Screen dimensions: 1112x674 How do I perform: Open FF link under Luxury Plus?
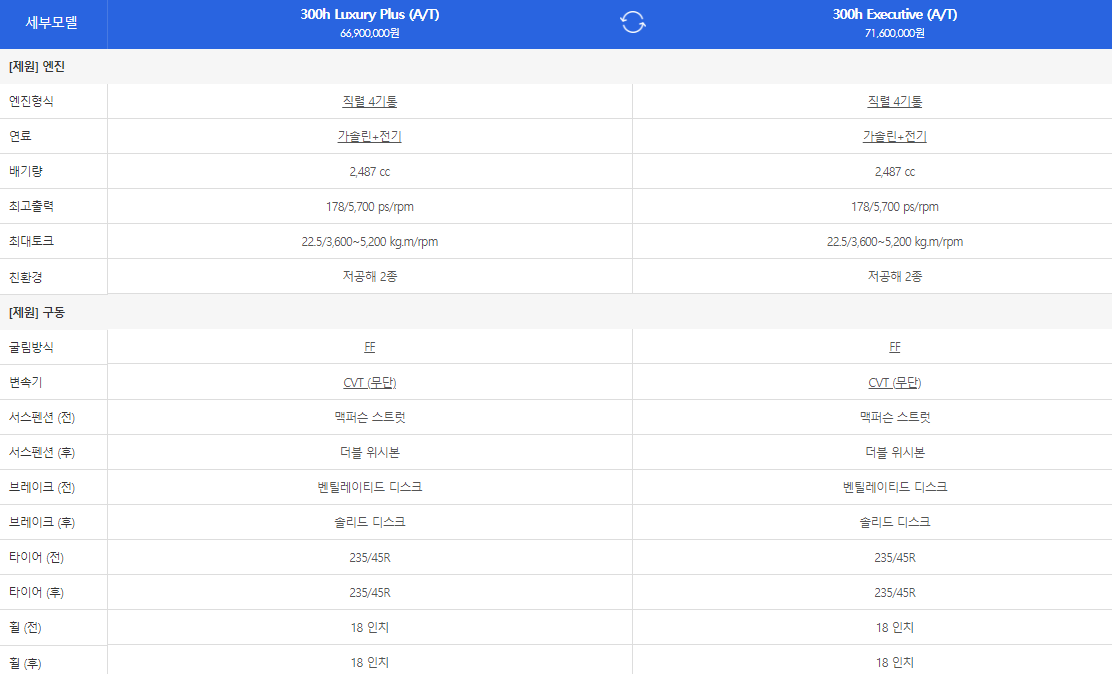(369, 347)
